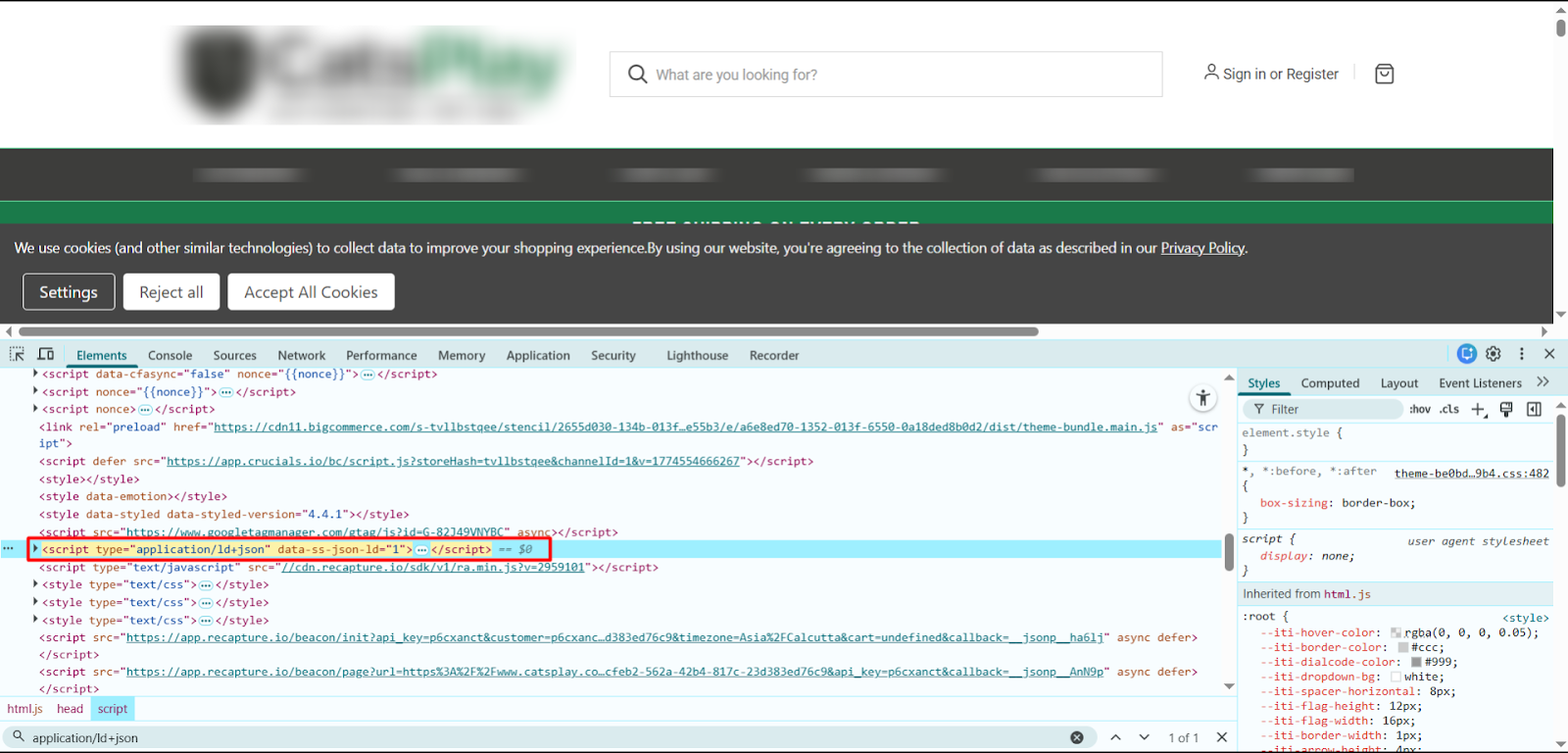Open the DevTools AI assistance icon

[x=1466, y=354]
